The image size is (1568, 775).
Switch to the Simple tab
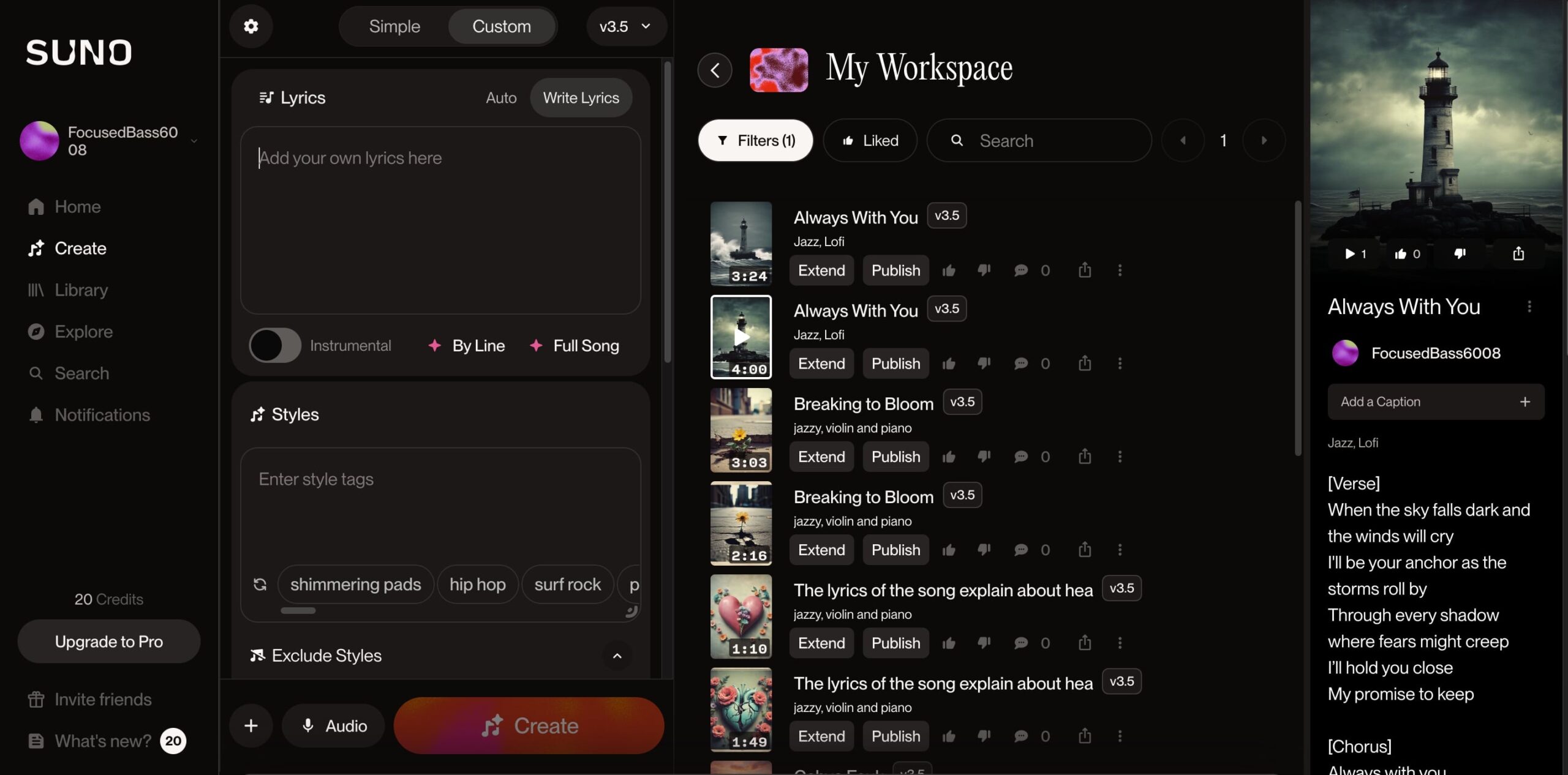coord(394,26)
